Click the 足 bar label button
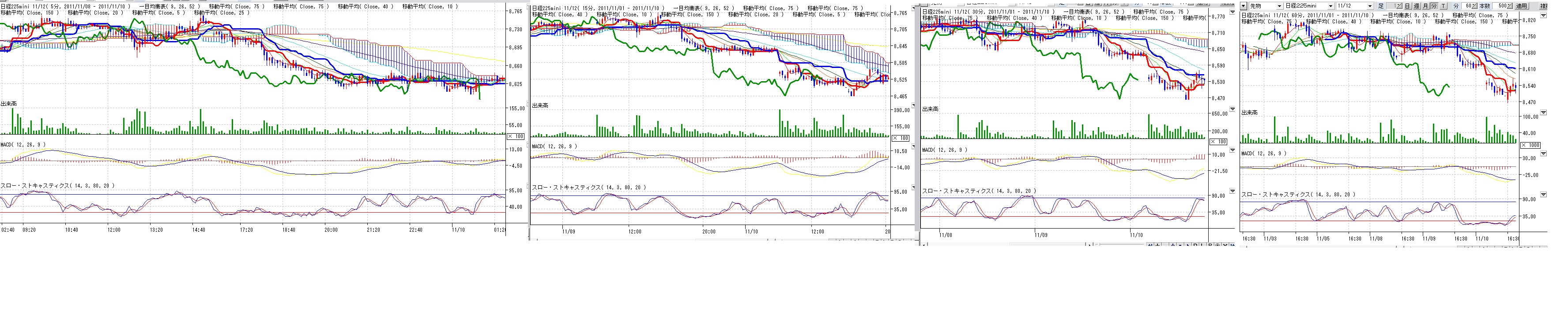This screenshot has height=323, width=1568. coord(1380,6)
